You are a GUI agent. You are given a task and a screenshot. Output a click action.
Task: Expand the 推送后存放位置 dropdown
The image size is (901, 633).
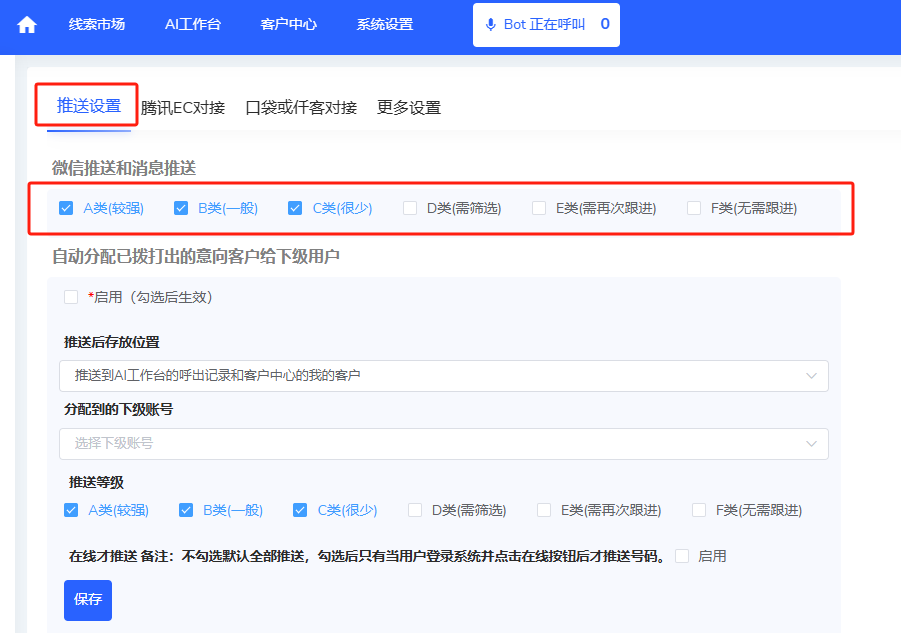443,376
